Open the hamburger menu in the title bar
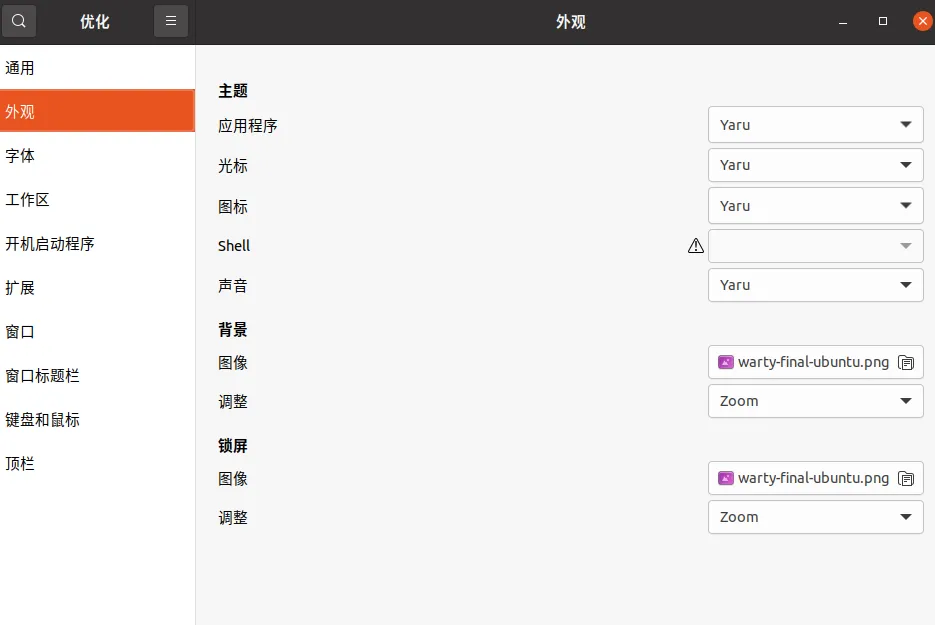Image resolution: width=935 pixels, height=625 pixels. (170, 20)
